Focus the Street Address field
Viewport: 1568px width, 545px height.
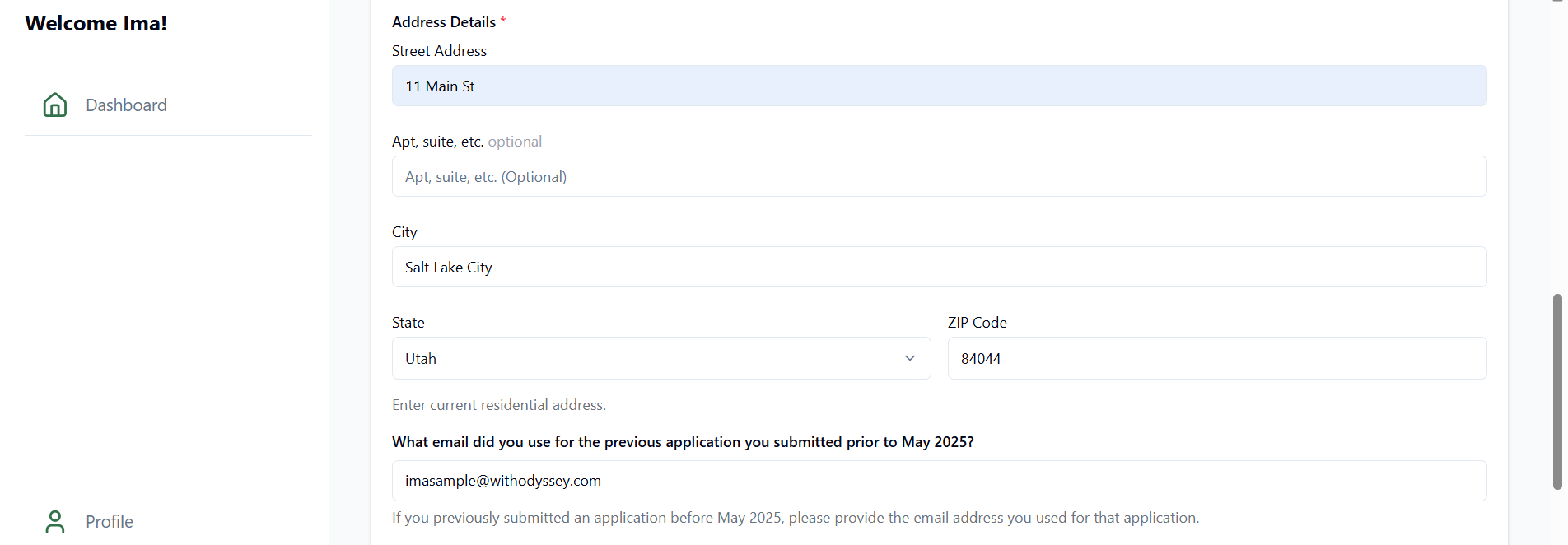(939, 86)
